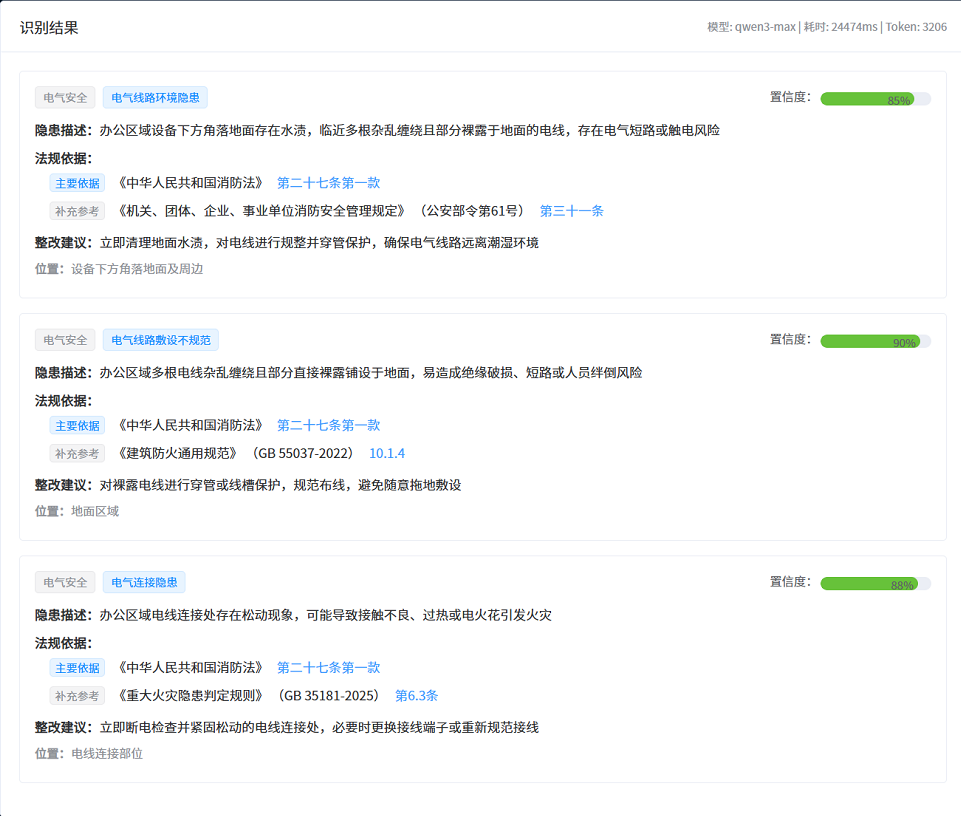This screenshot has width=961, height=816.
Task: Open the 10.1.4 clause link
Action: [387, 453]
